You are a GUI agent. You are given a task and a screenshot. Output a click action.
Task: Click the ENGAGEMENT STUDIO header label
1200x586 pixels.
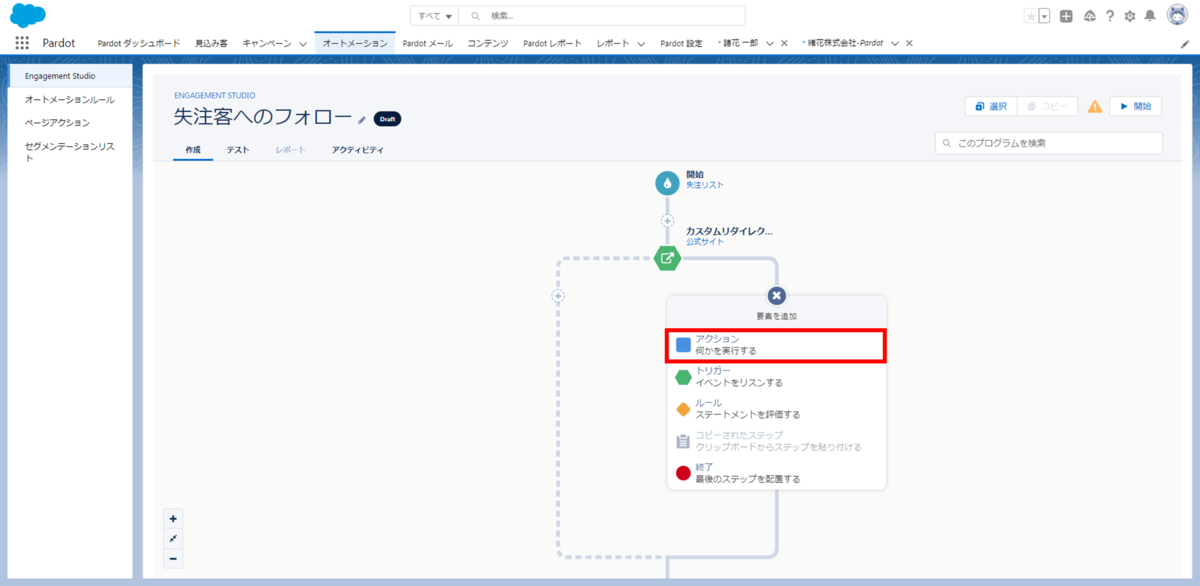pos(214,96)
